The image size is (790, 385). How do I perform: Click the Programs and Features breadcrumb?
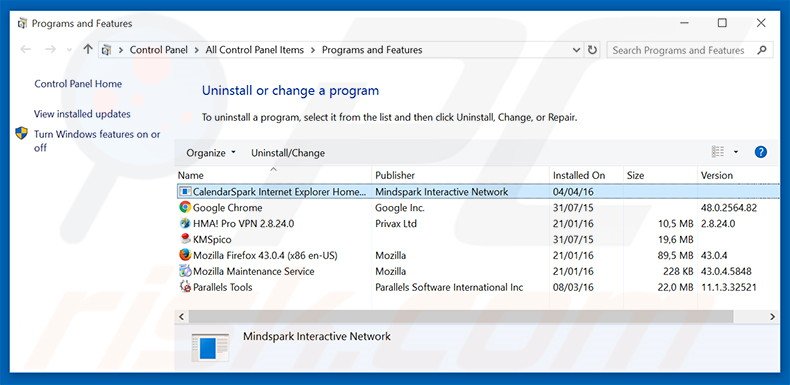(372, 50)
